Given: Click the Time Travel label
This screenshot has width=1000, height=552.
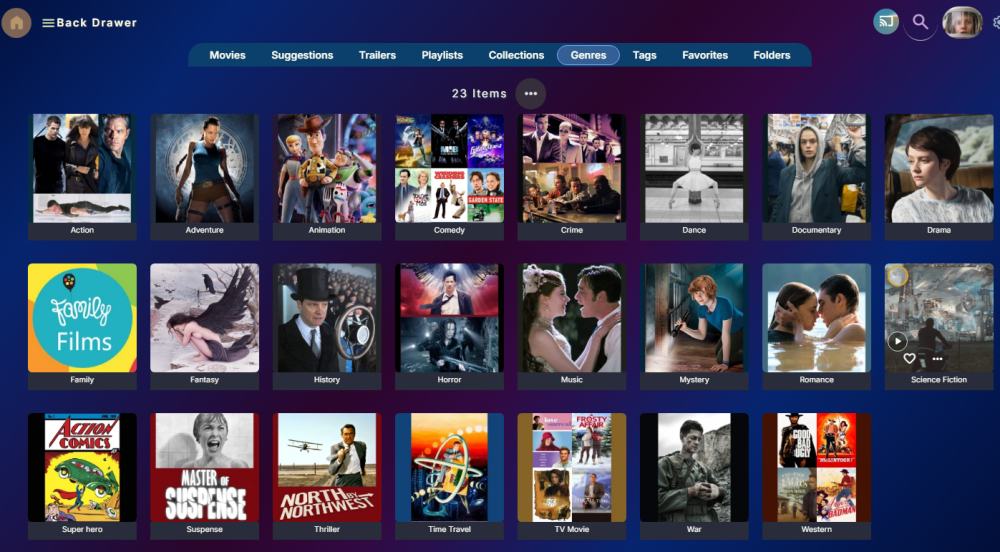Looking at the screenshot, I should 450,529.
